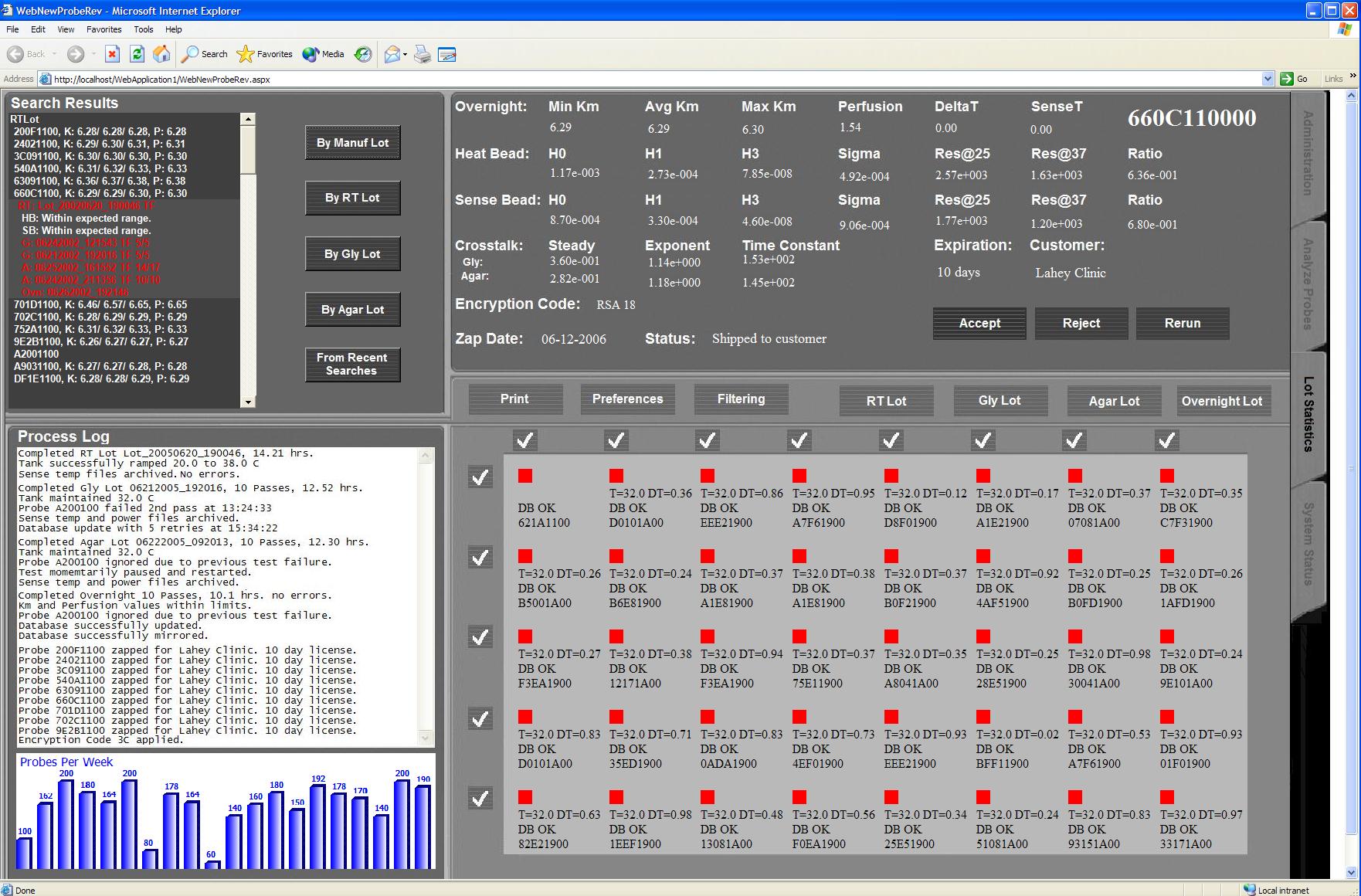
Task: Click the red status square above D0101A00
Action: coord(616,476)
